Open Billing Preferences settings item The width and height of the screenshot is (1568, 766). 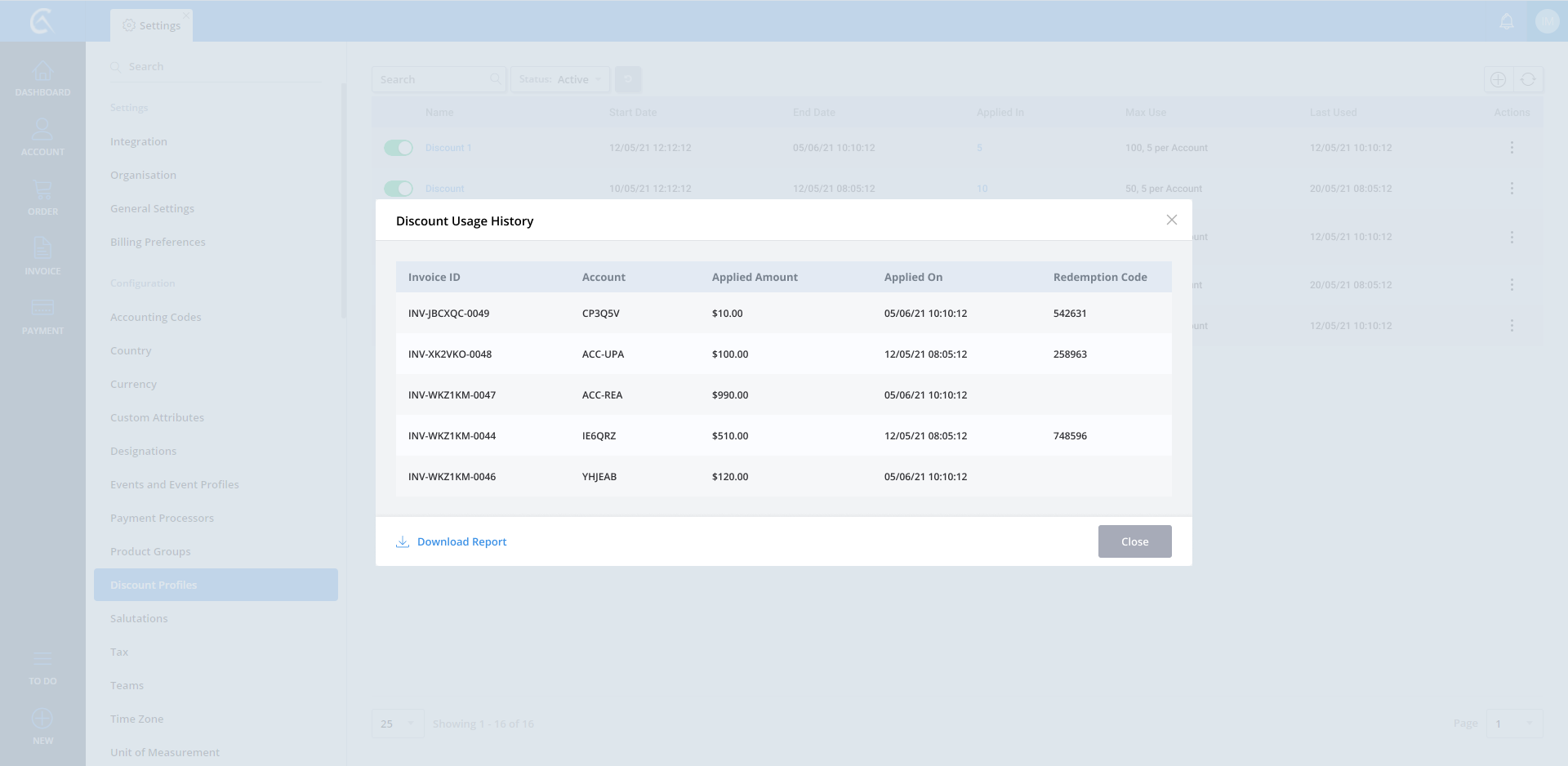coord(158,242)
